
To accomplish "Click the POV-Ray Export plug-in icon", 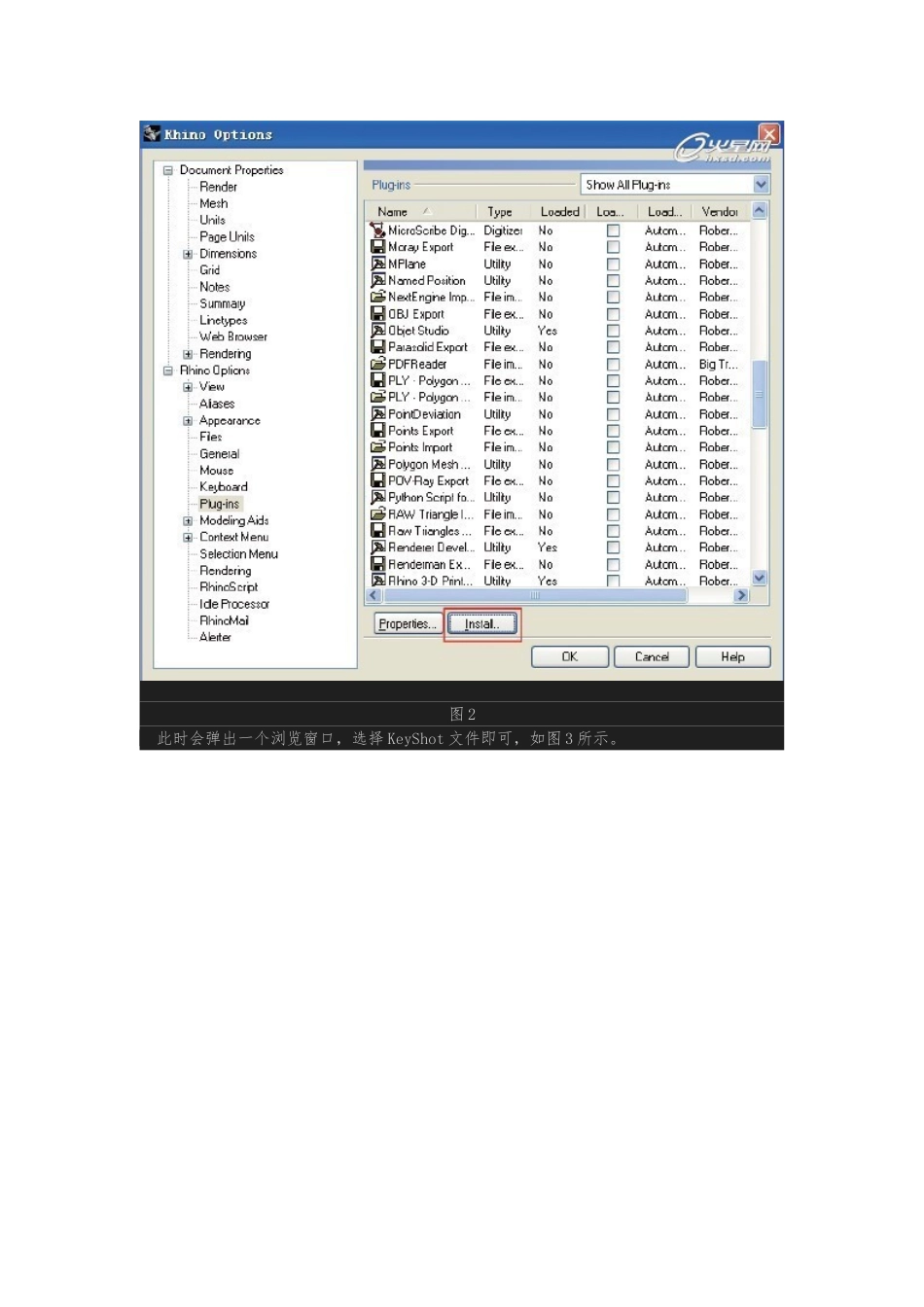I will pyautogui.click(x=377, y=480).
